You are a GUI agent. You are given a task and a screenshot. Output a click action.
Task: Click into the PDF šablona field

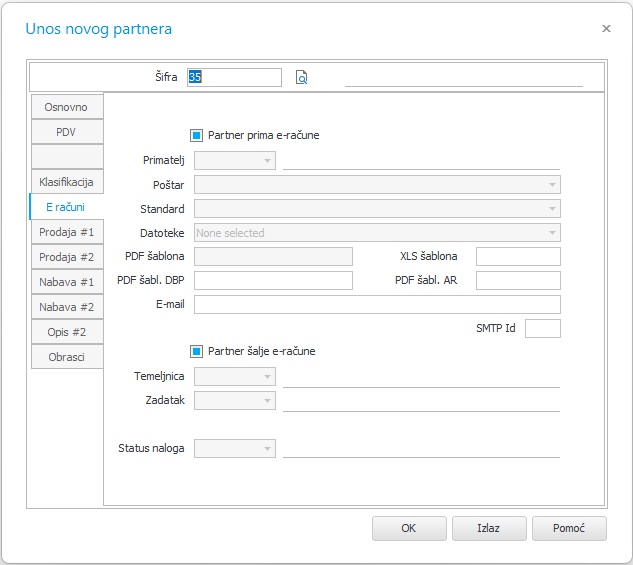[273, 257]
